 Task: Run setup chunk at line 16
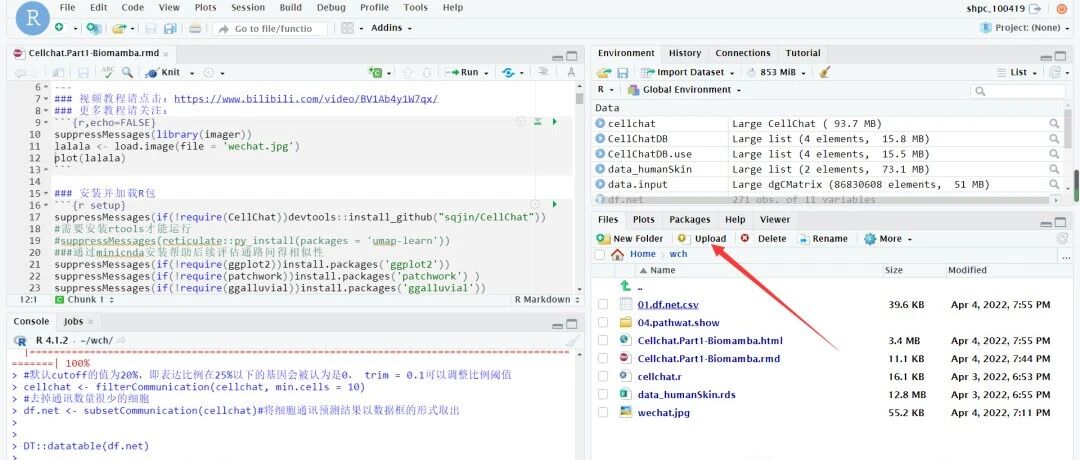click(554, 205)
